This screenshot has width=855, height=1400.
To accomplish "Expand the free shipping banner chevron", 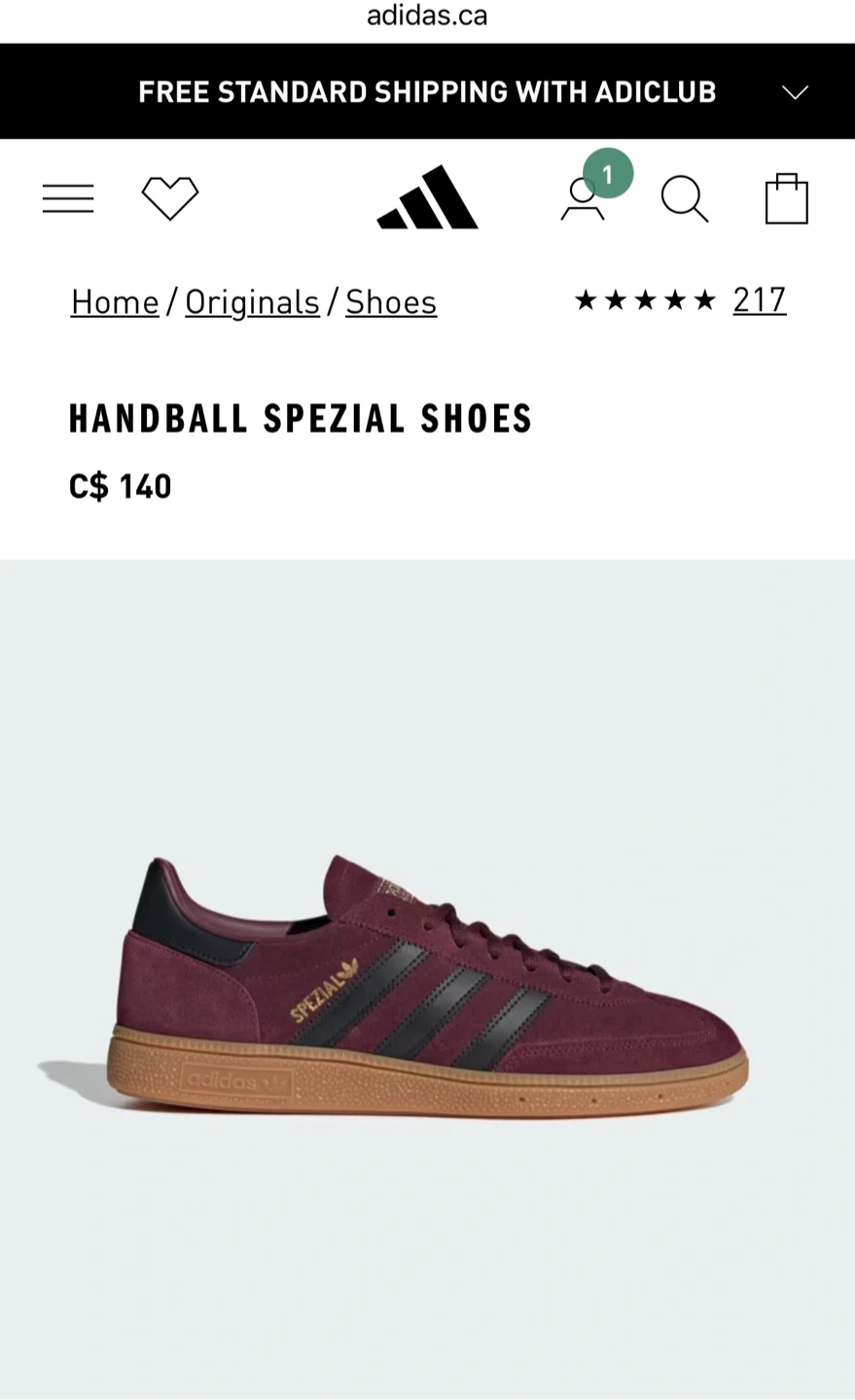I will 796,92.
